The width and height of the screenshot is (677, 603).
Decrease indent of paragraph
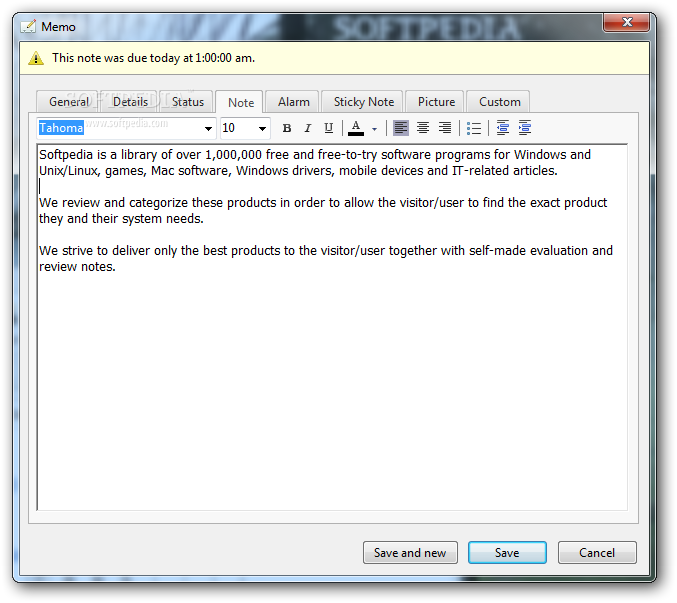503,128
